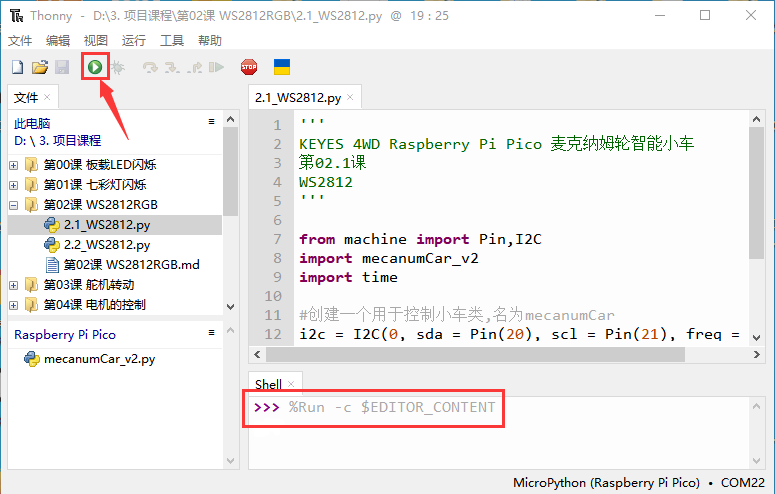
Task: Stop the backend with STOP icon
Action: pyautogui.click(x=249, y=67)
